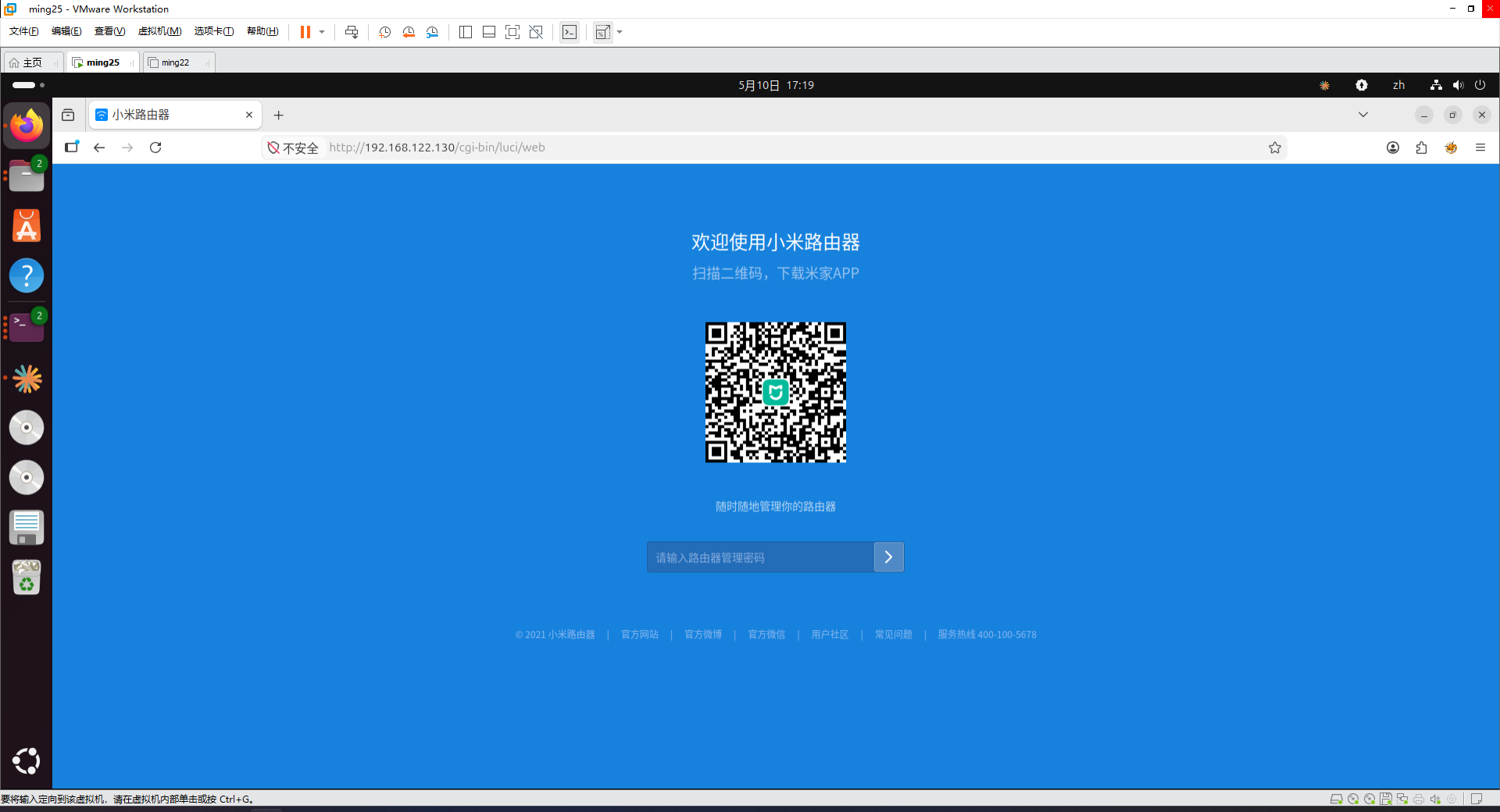Open a new Firefox tab
The height and width of the screenshot is (812, 1500).
click(279, 116)
